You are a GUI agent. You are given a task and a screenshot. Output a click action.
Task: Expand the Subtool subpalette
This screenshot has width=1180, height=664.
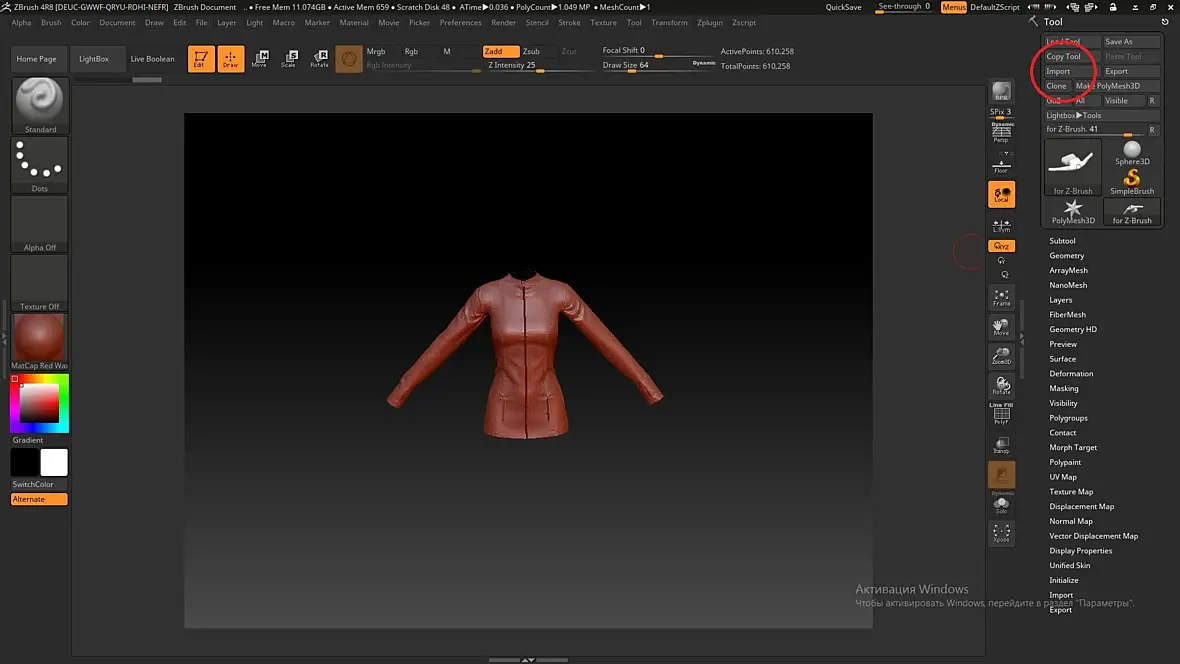coord(1062,241)
